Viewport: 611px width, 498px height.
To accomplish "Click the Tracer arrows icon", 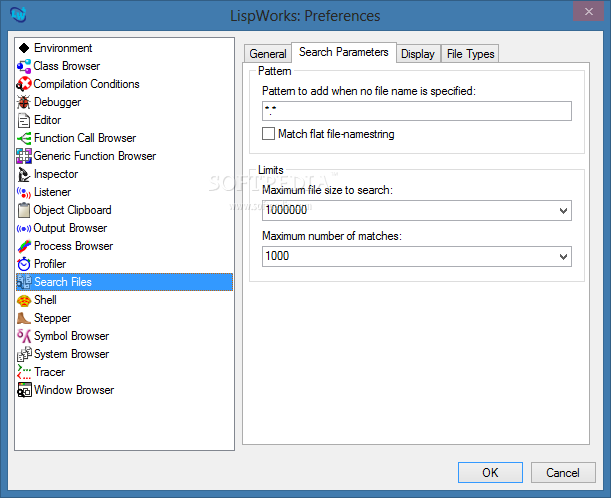I will click(x=24, y=372).
